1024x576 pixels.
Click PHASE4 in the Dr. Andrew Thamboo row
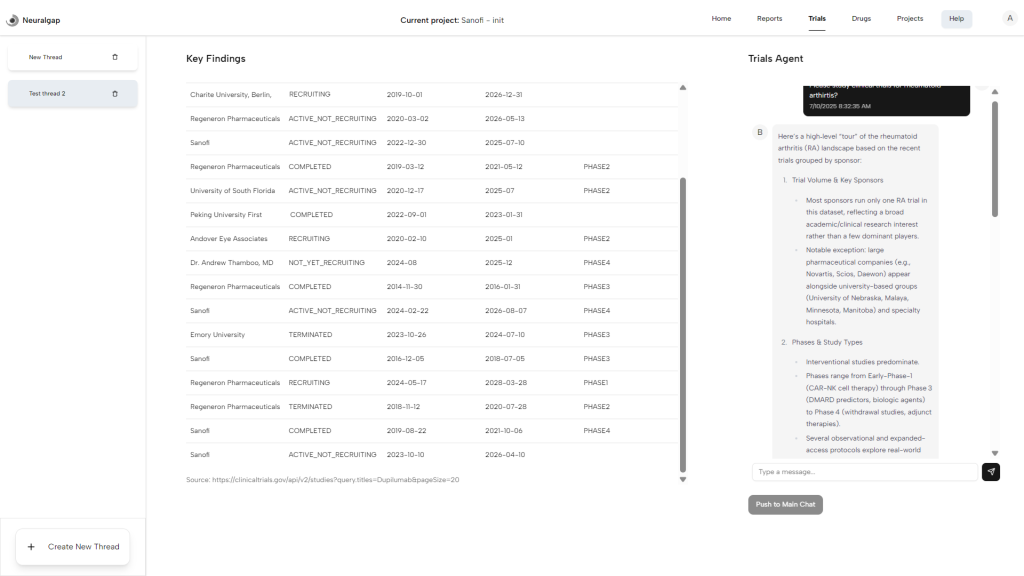[x=596, y=263]
